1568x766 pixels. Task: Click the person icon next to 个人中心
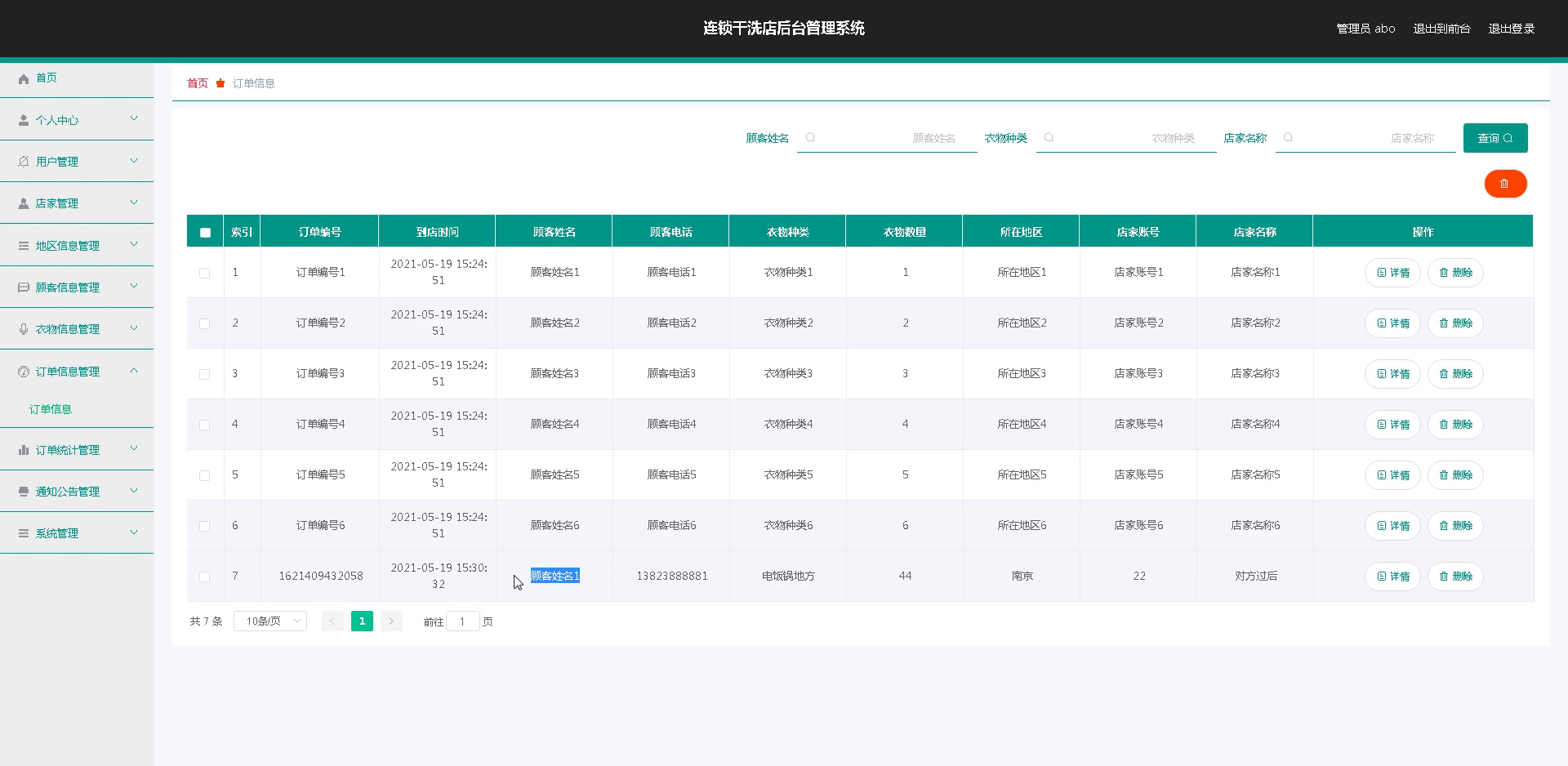tap(24, 120)
